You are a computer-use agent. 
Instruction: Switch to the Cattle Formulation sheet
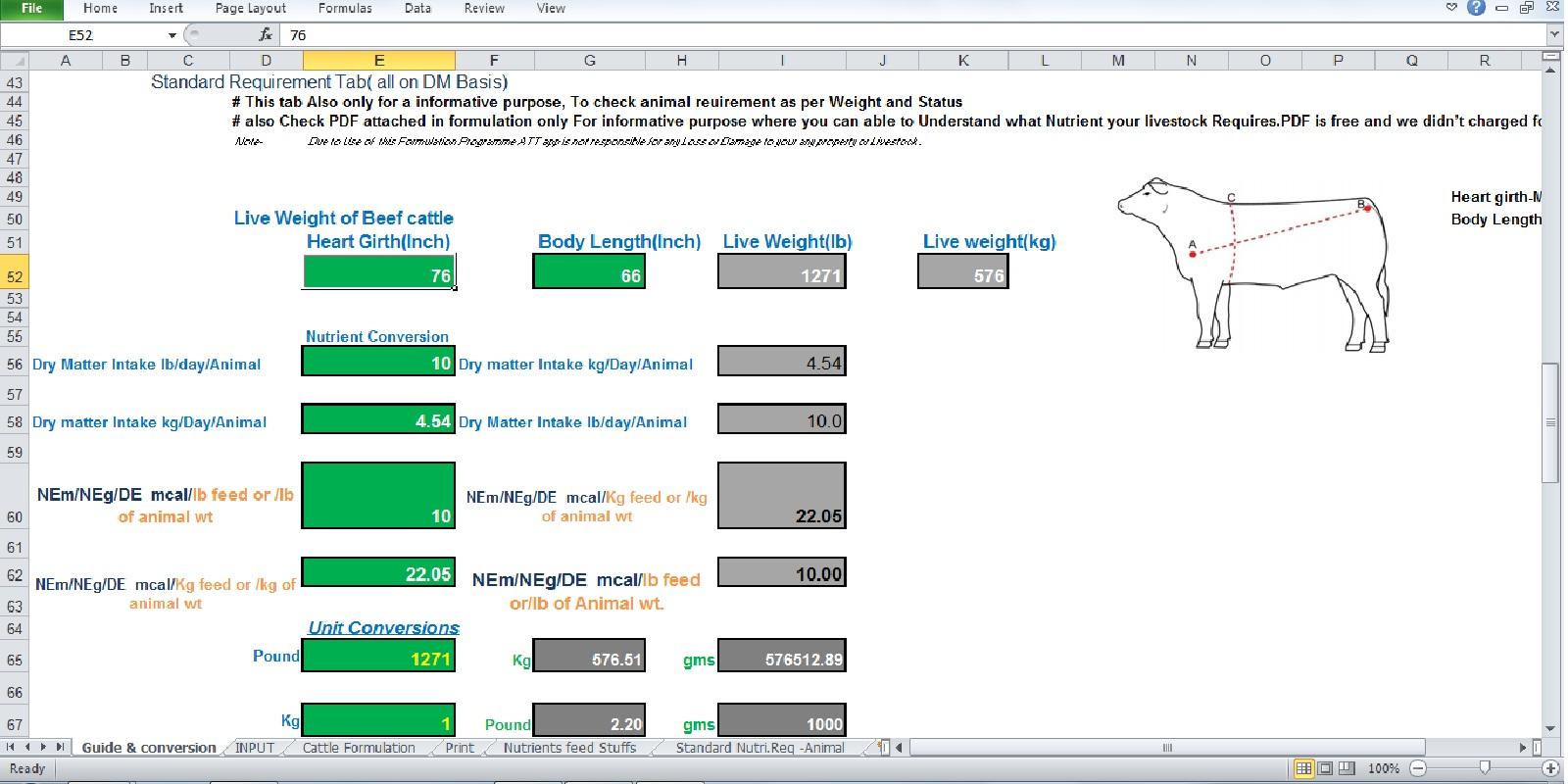(359, 748)
